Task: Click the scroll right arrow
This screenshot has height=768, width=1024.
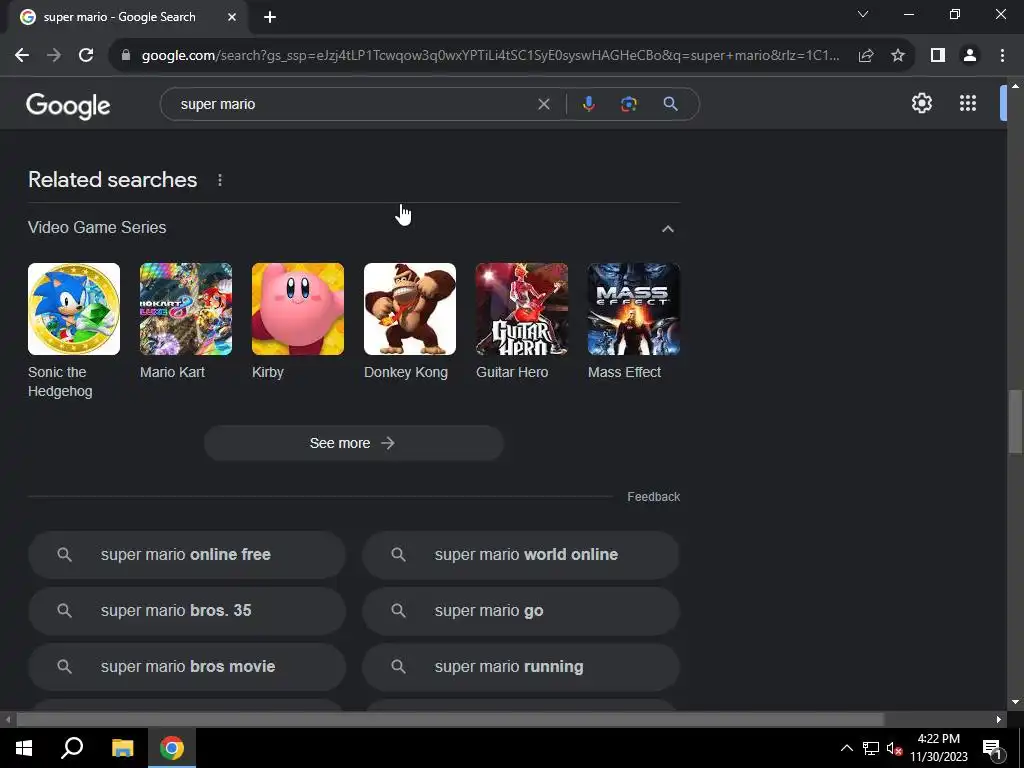Action: click(x=999, y=719)
